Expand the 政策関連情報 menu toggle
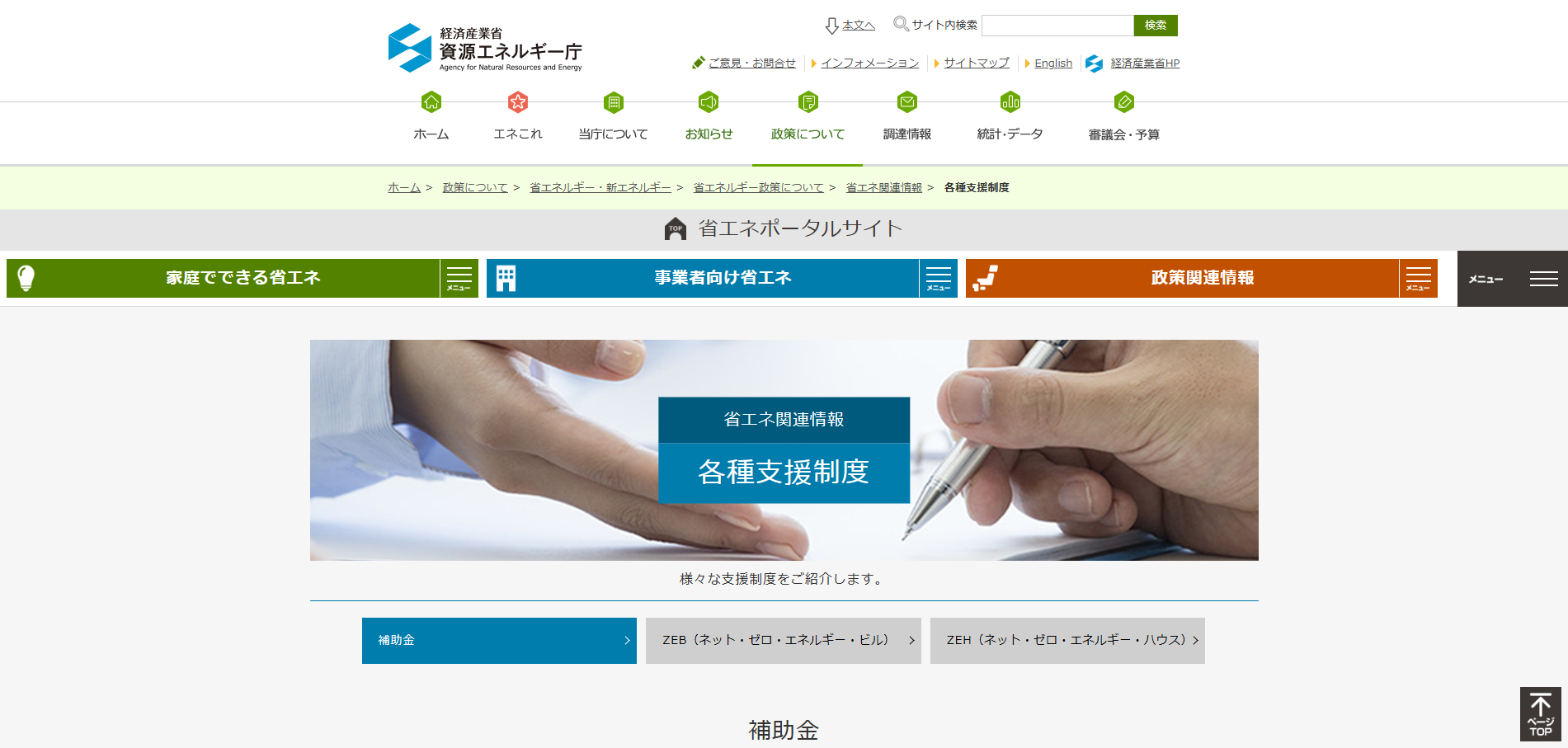The width and height of the screenshot is (1568, 748). (x=1418, y=279)
